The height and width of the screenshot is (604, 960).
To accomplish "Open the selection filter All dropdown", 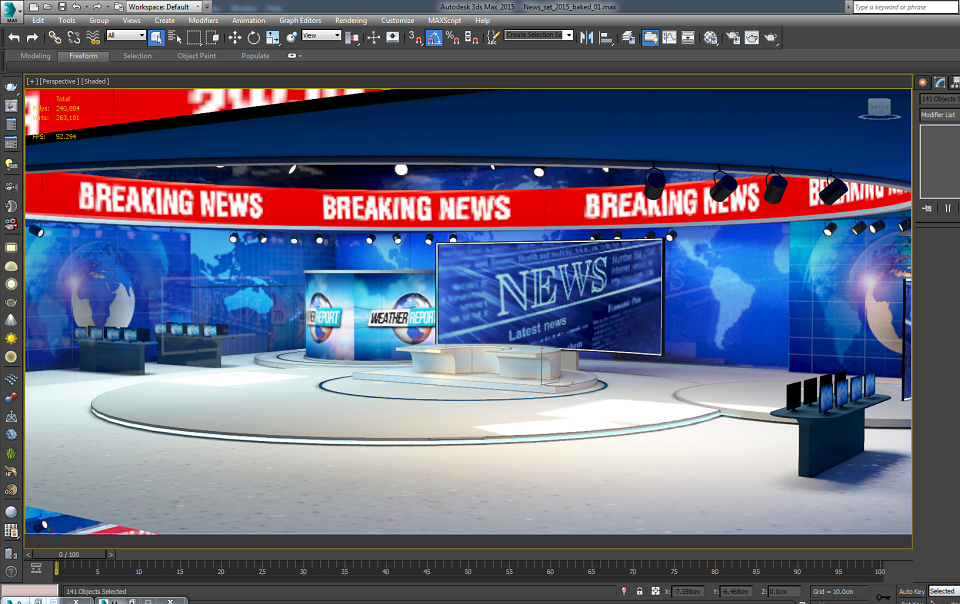I will click(126, 35).
